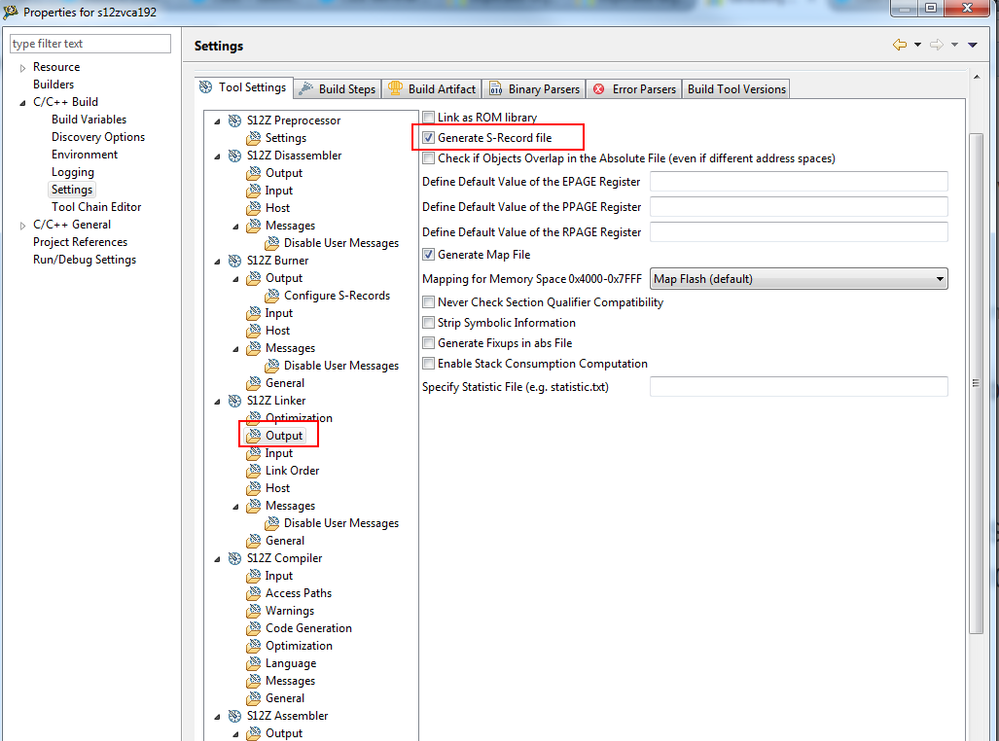Toggle Generate S-Record file checkbox
Viewport: 999px width, 741px height.
coord(429,138)
